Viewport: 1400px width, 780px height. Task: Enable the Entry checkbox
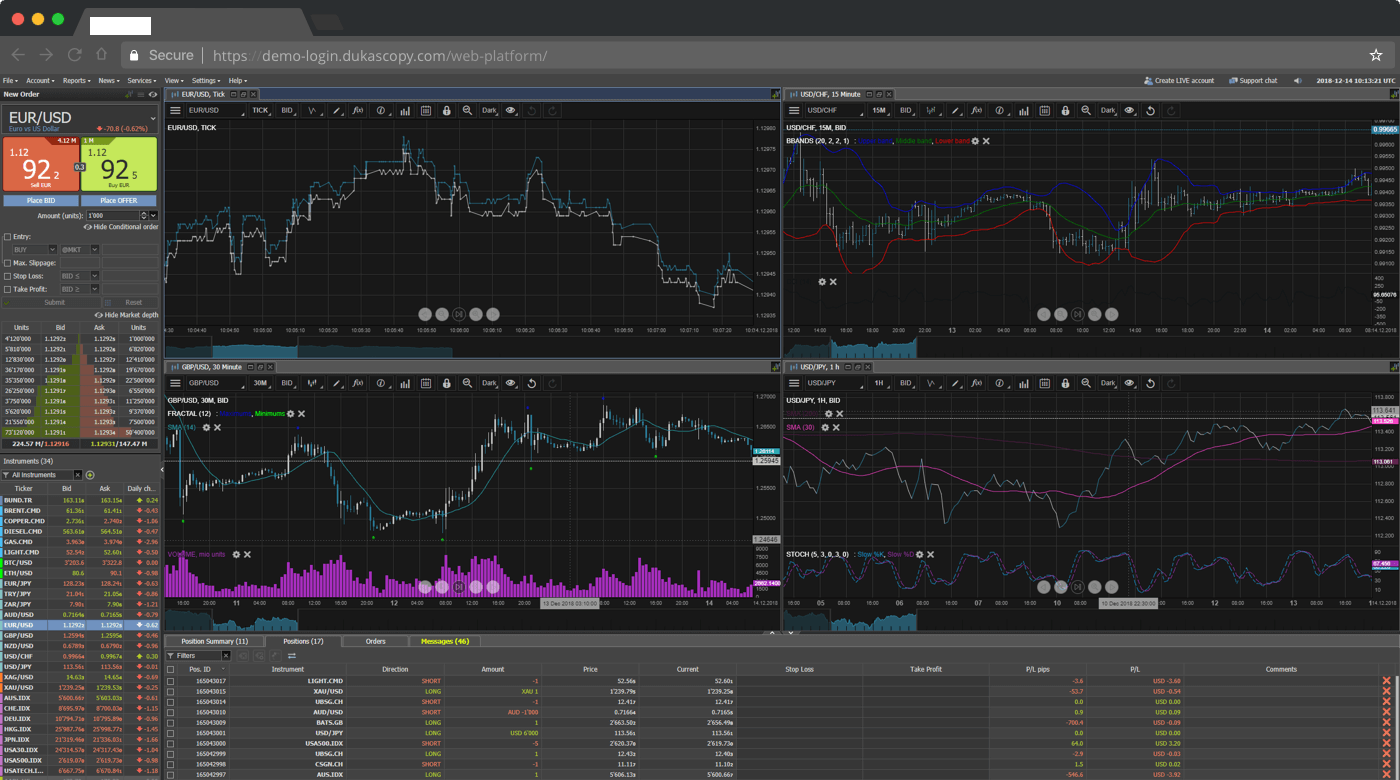(x=8, y=237)
